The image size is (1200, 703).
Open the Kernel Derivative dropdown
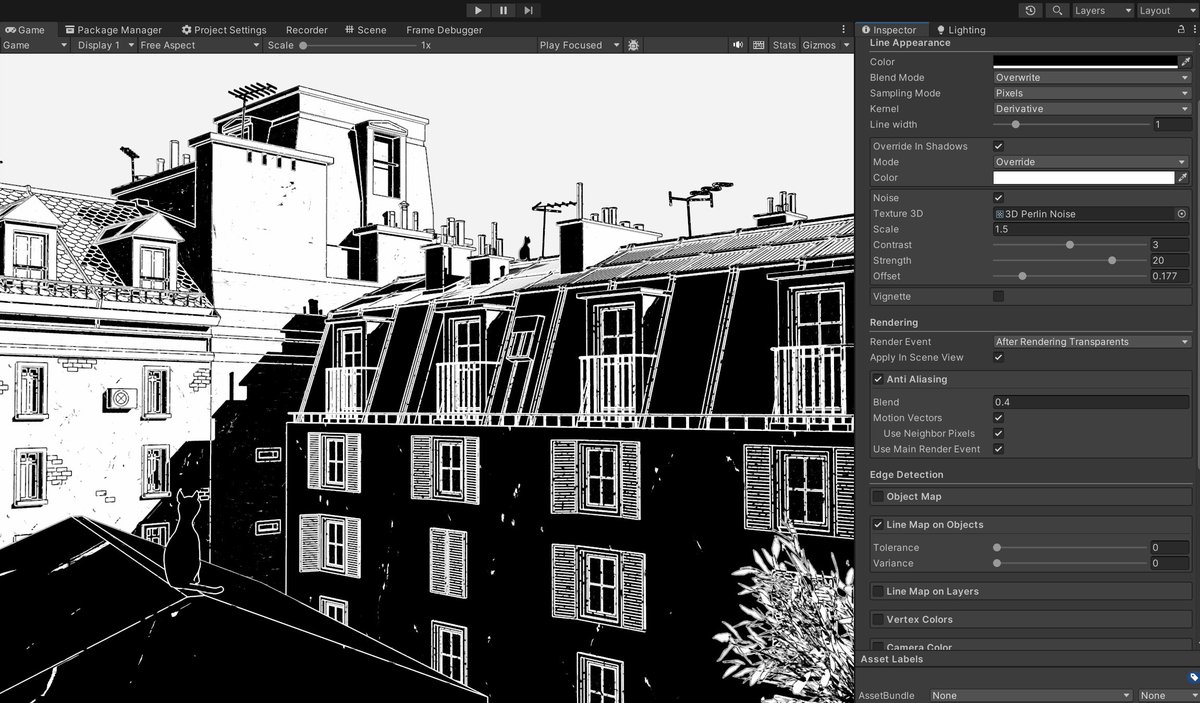[x=1092, y=108]
